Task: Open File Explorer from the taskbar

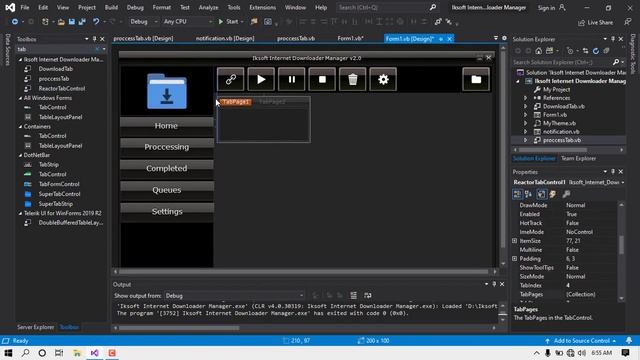Action: click(x=77, y=353)
